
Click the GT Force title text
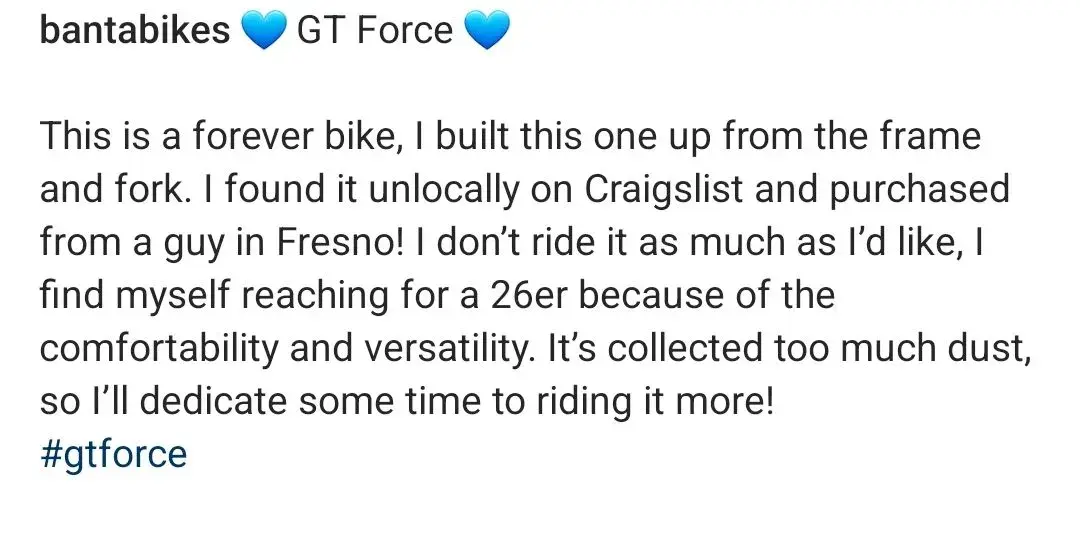click(375, 30)
